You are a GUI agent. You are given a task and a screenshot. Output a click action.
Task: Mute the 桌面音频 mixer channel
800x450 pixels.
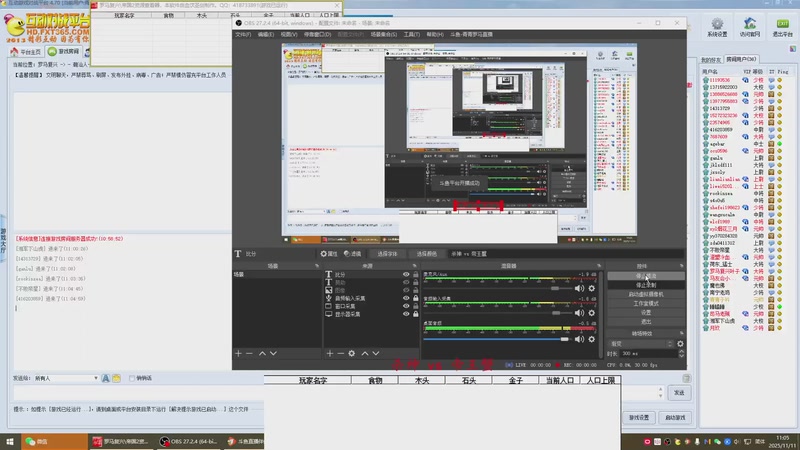pyautogui.click(x=580, y=339)
